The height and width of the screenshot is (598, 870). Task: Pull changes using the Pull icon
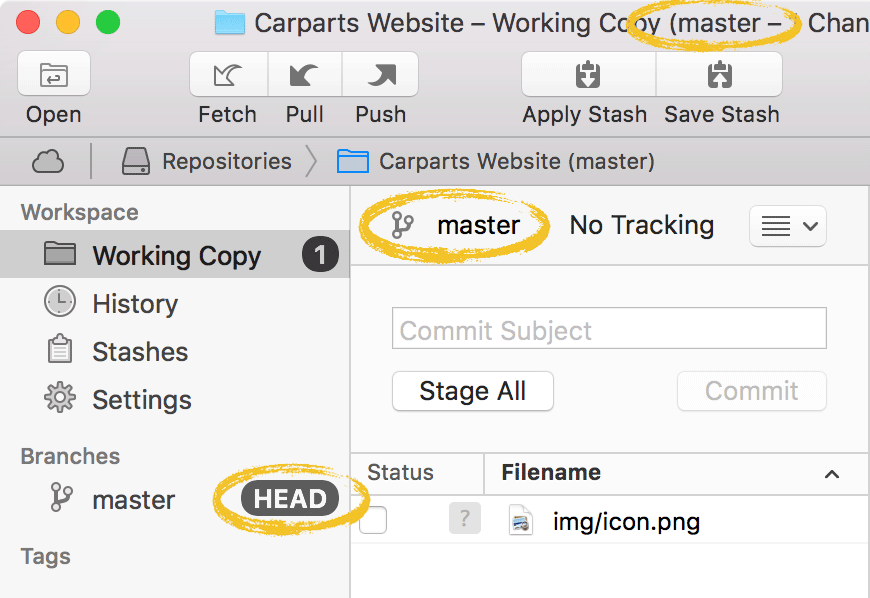pos(304,75)
